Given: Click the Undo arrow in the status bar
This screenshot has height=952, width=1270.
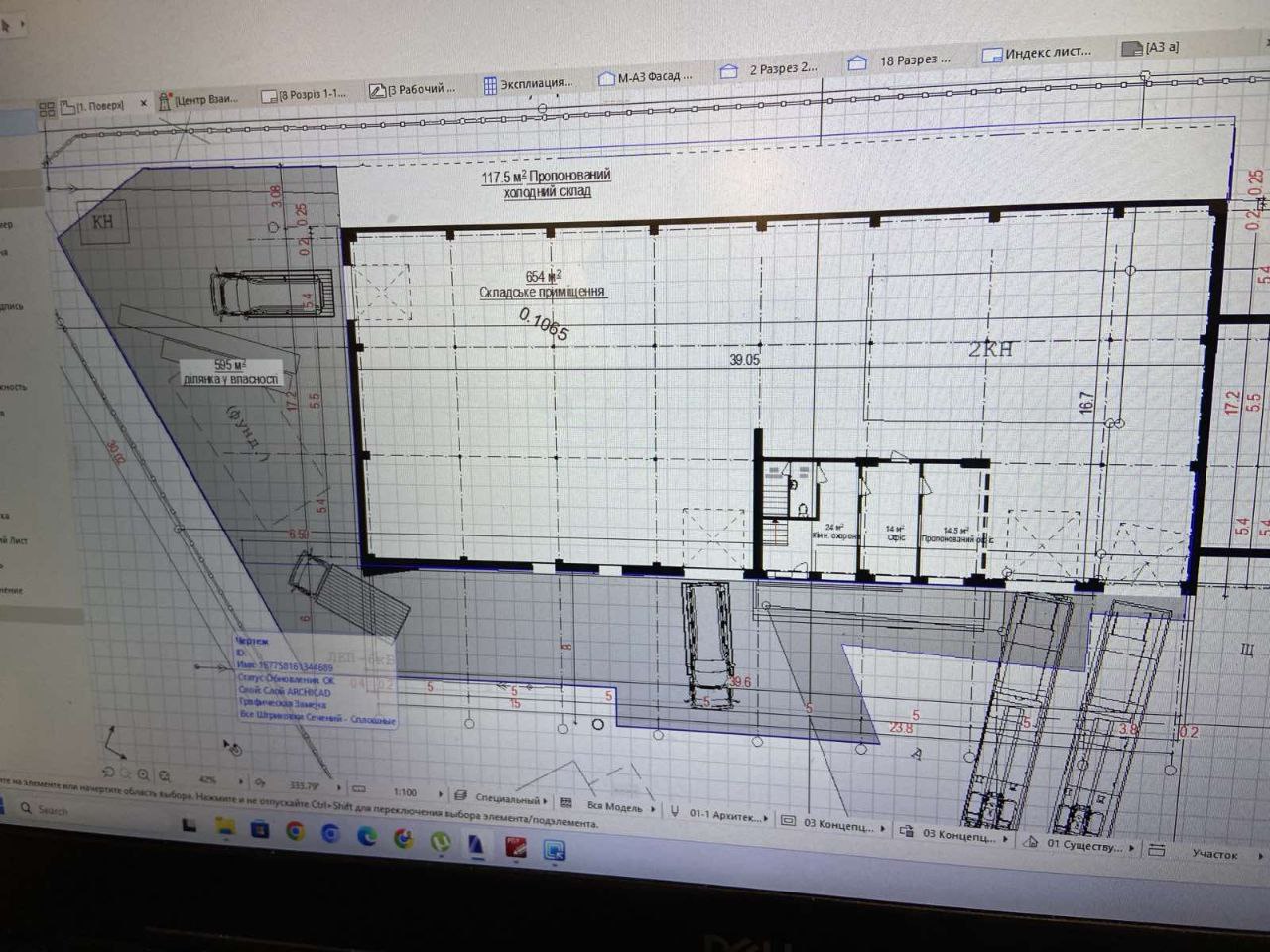Looking at the screenshot, I should click(x=108, y=773).
